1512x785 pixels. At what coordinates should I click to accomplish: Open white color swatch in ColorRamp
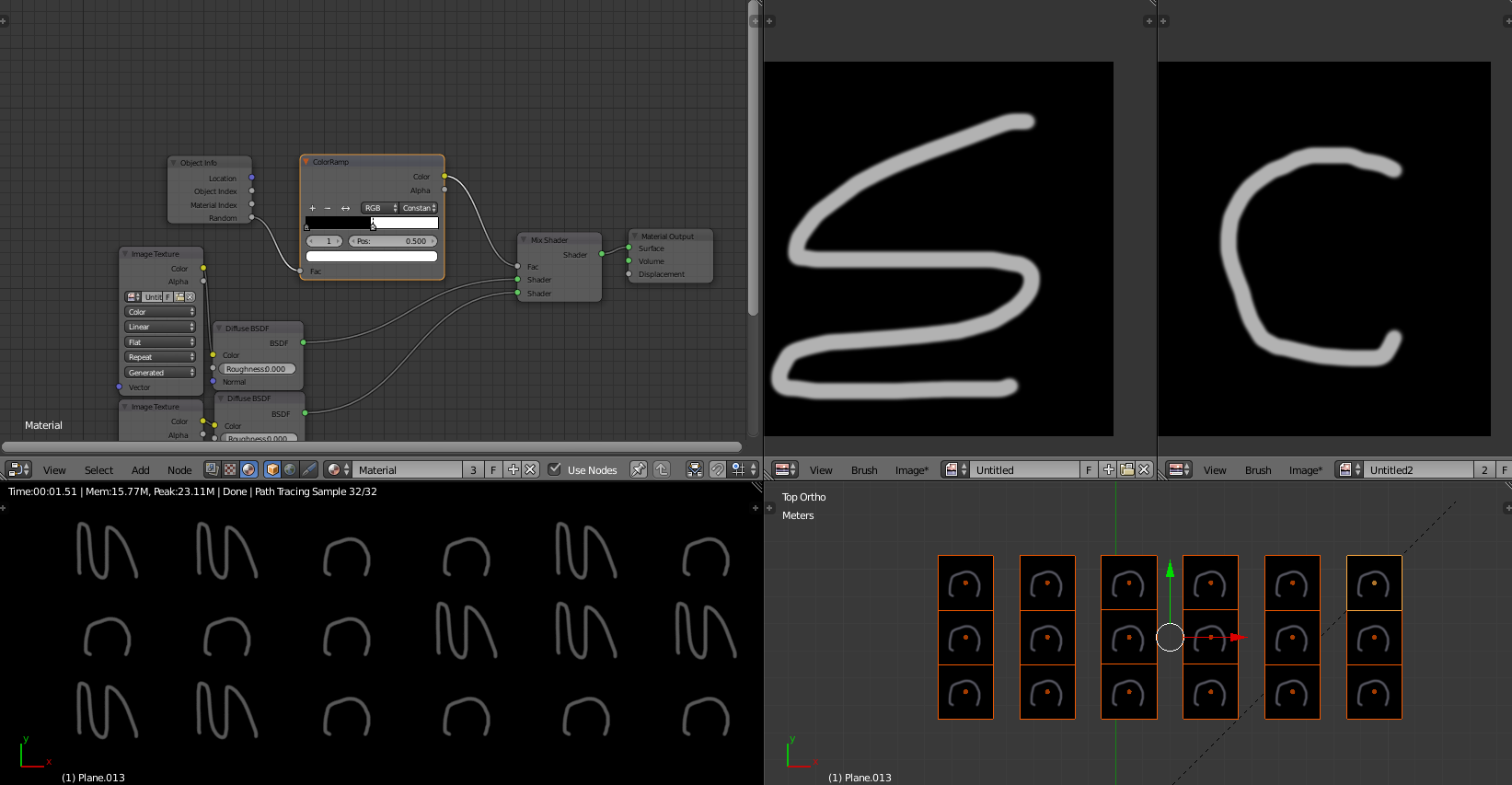pyautogui.click(x=372, y=256)
